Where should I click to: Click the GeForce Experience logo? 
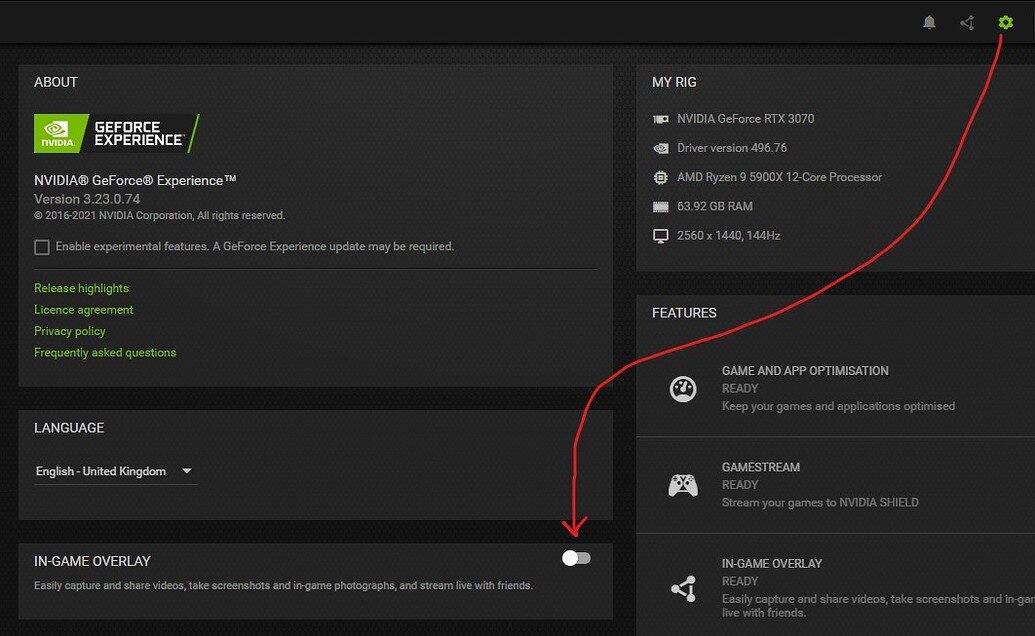[117, 133]
